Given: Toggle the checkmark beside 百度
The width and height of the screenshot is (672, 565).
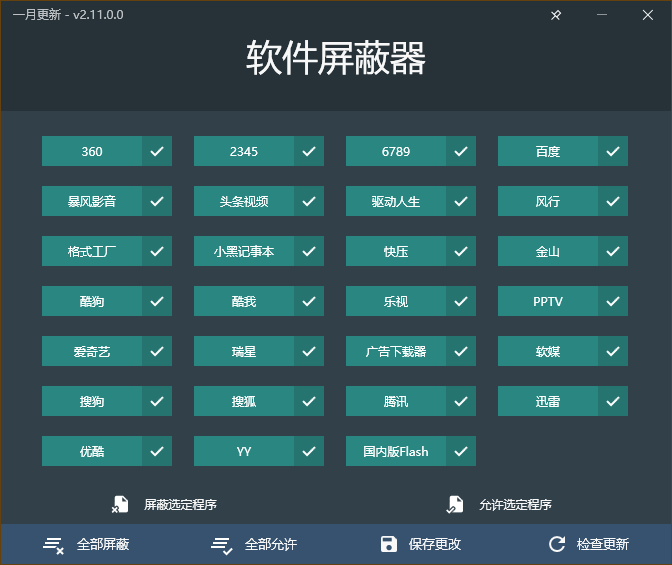Looking at the screenshot, I should tap(613, 151).
